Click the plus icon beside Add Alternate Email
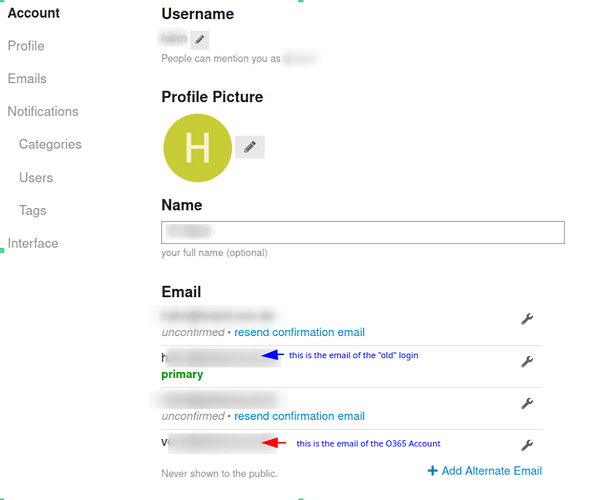596x500 pixels. (x=433, y=471)
